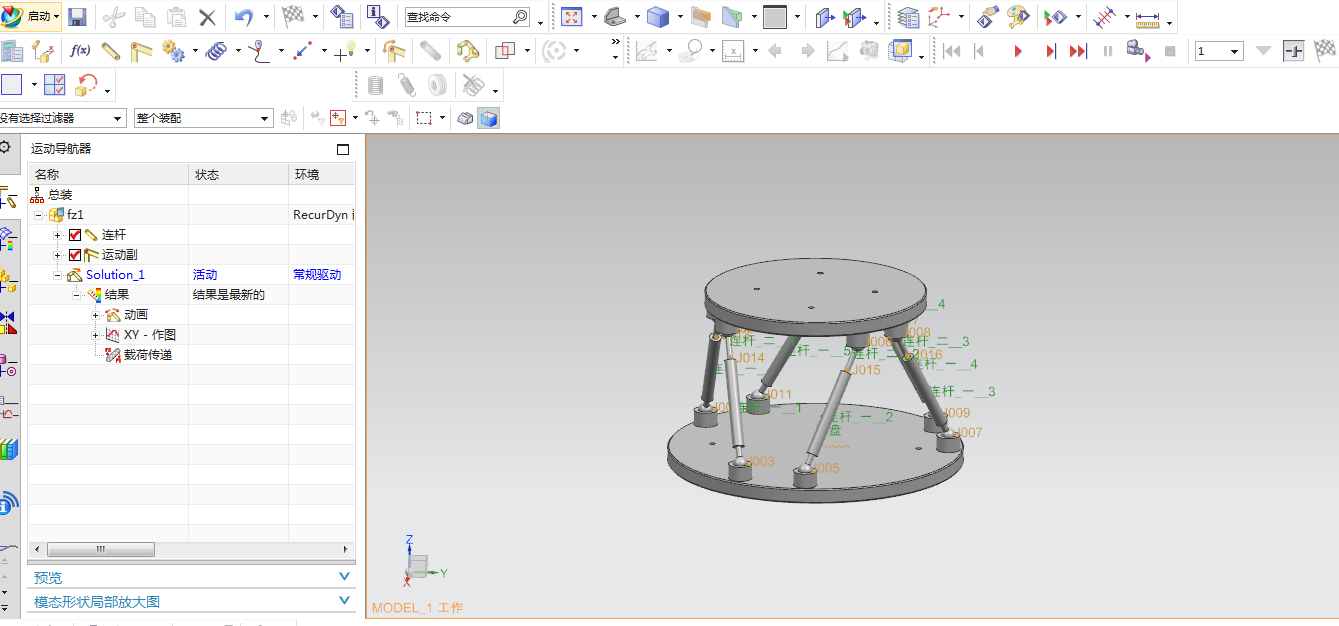Collapse the fz1 tree node

39,215
